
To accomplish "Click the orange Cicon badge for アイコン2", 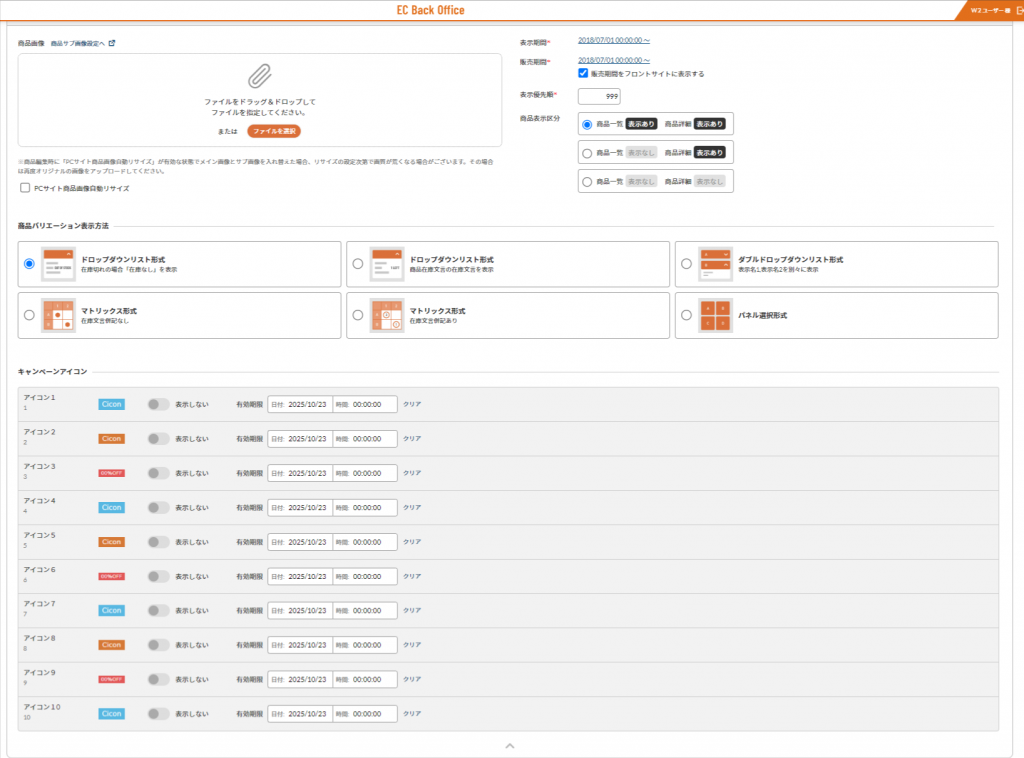I will click(x=111, y=439).
